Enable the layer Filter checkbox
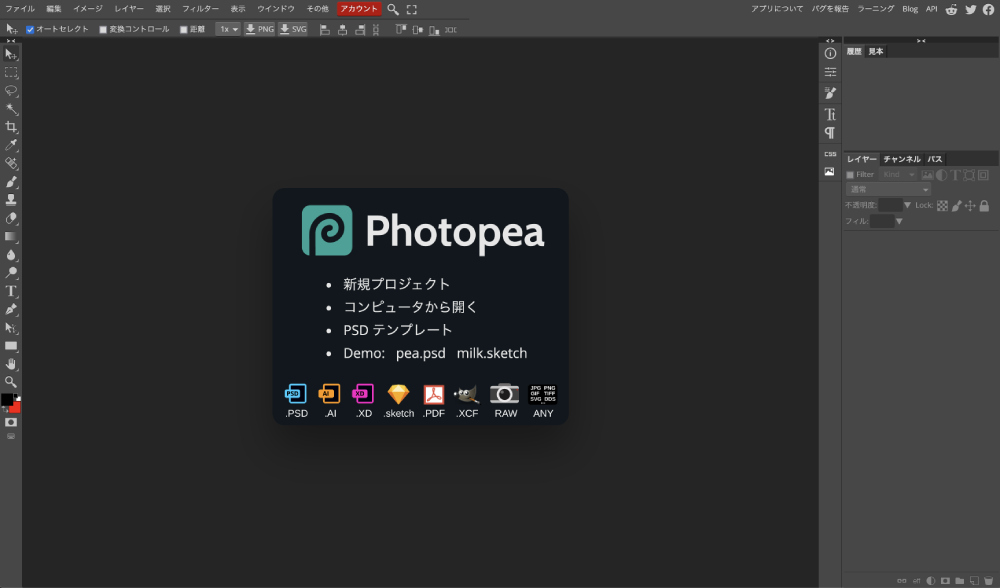This screenshot has height=588, width=1000. click(x=849, y=175)
